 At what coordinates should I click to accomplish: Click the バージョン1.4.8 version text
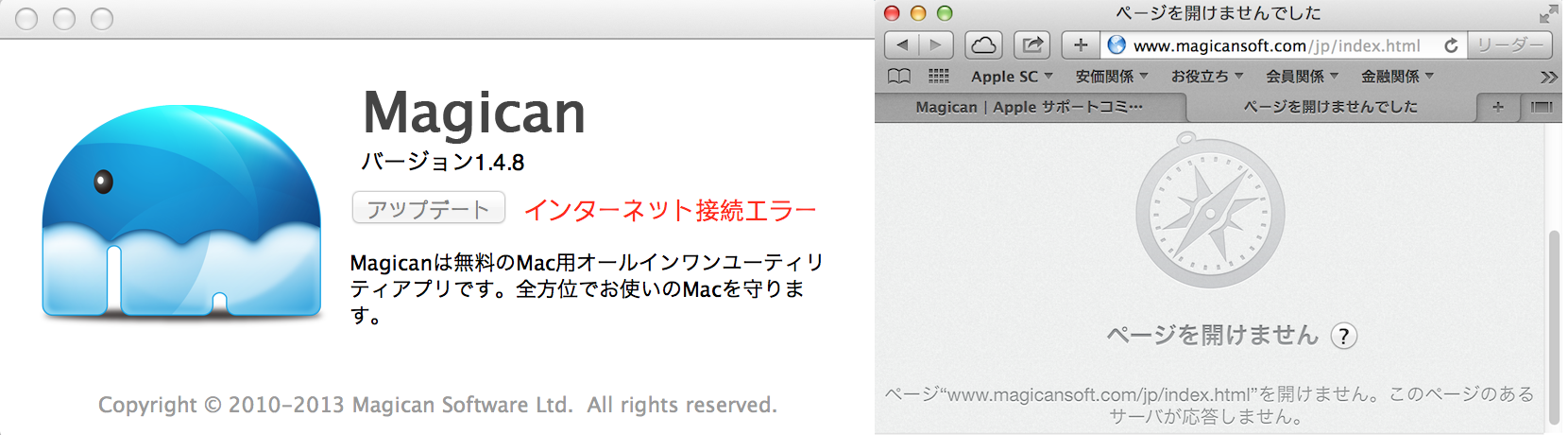pyautogui.click(x=443, y=162)
